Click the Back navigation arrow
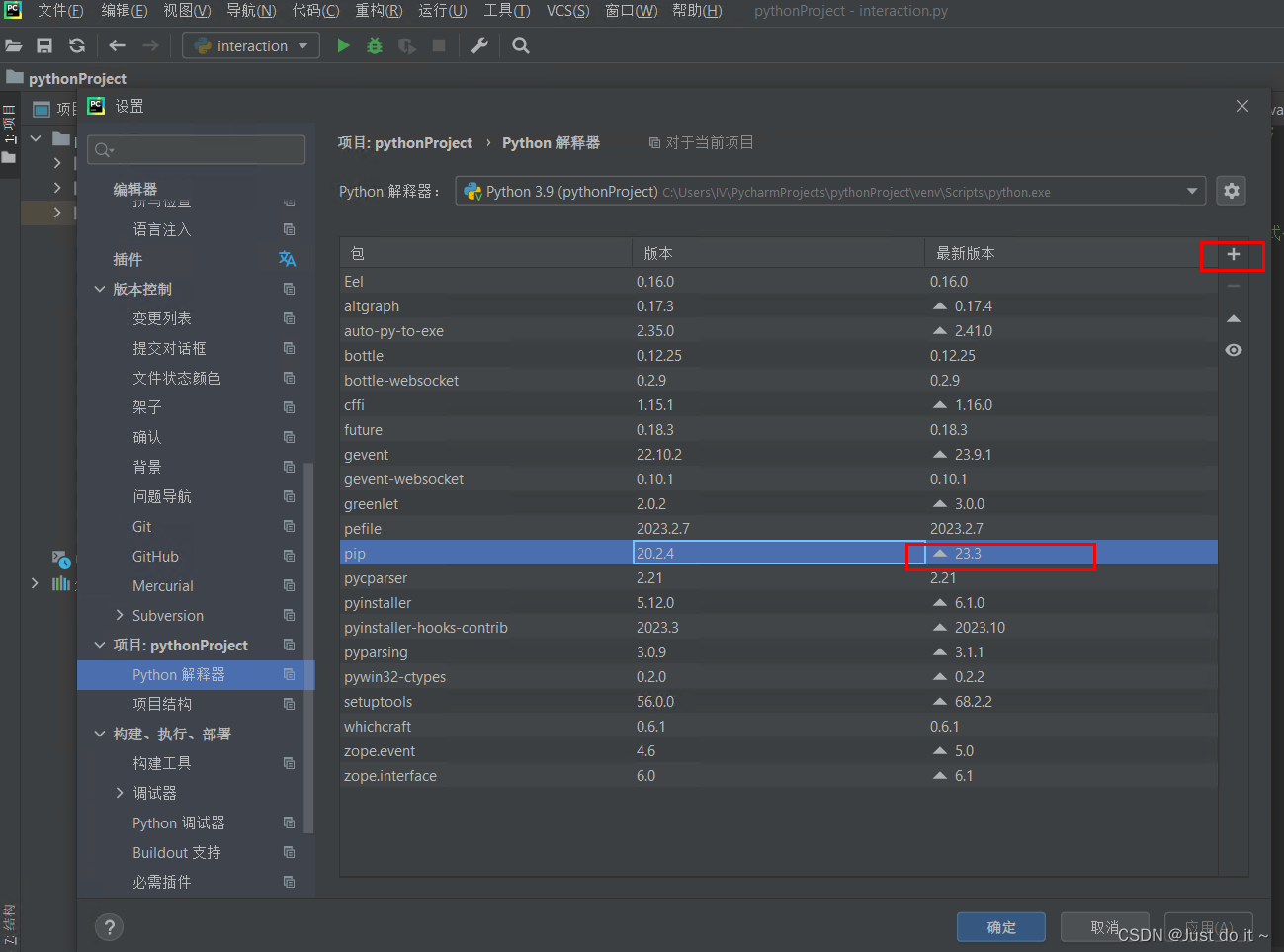The image size is (1284, 952). point(117,45)
